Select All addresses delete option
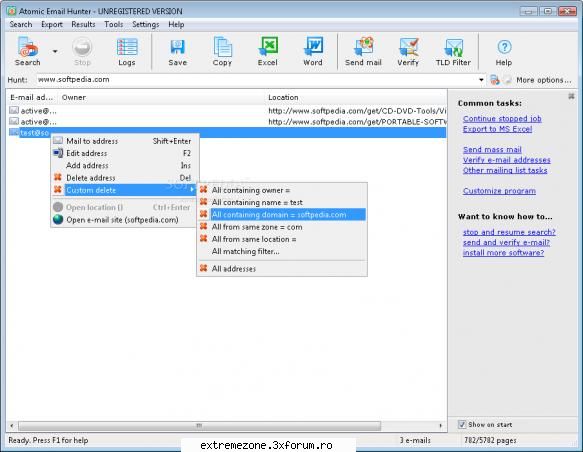Viewport: 583px width, 452px height. 282,268
